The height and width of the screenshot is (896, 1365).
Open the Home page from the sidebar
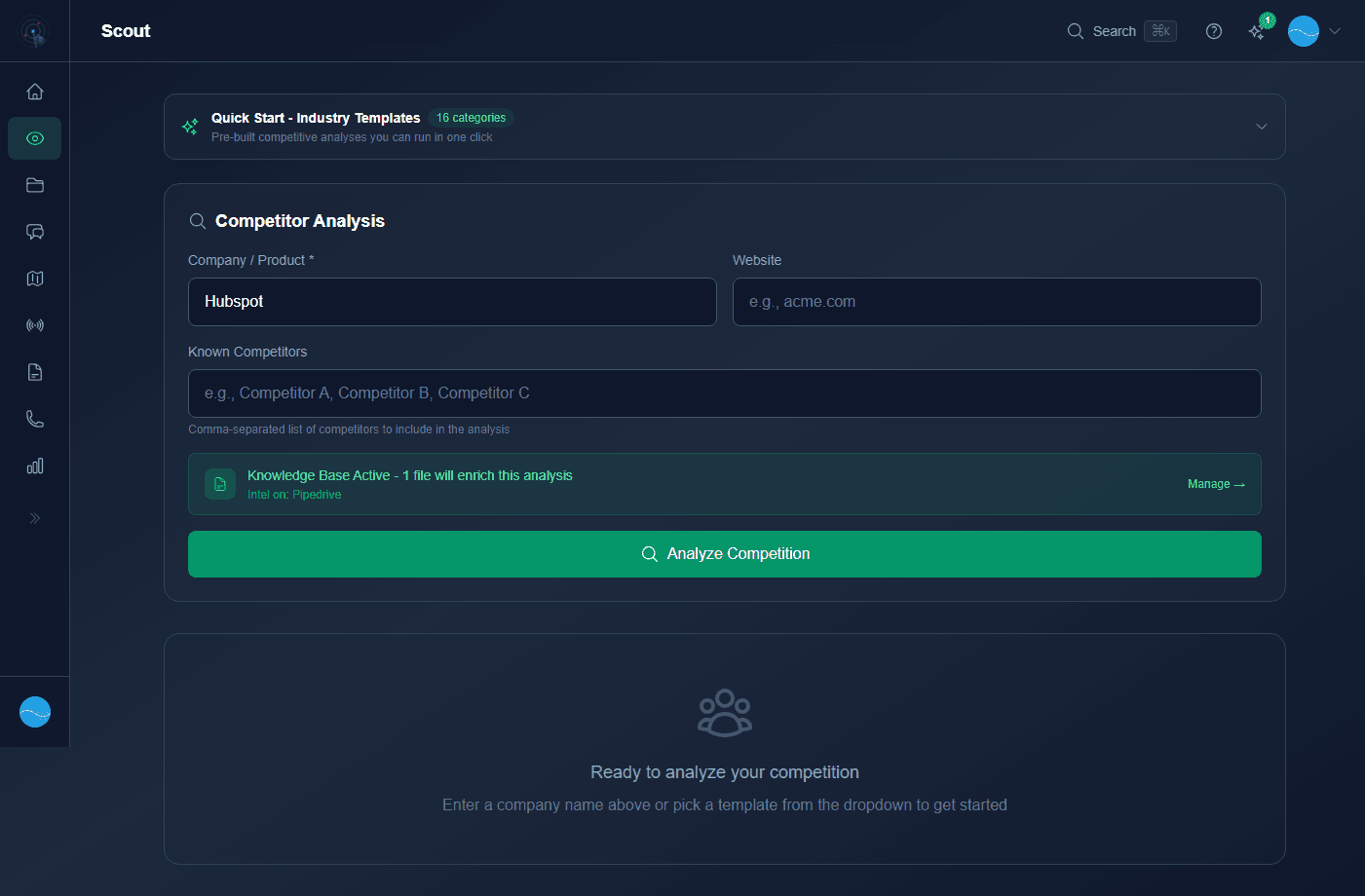coord(35,91)
